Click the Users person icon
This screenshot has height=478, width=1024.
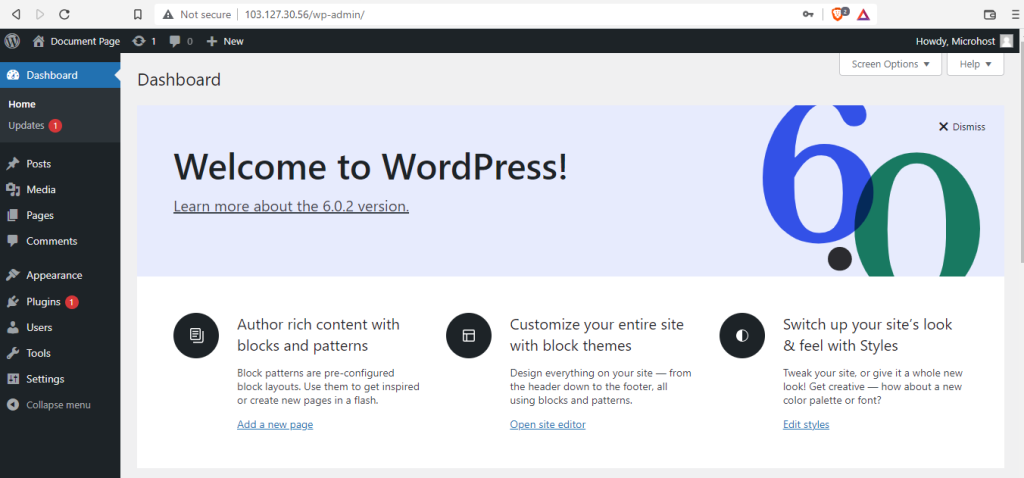coord(13,327)
